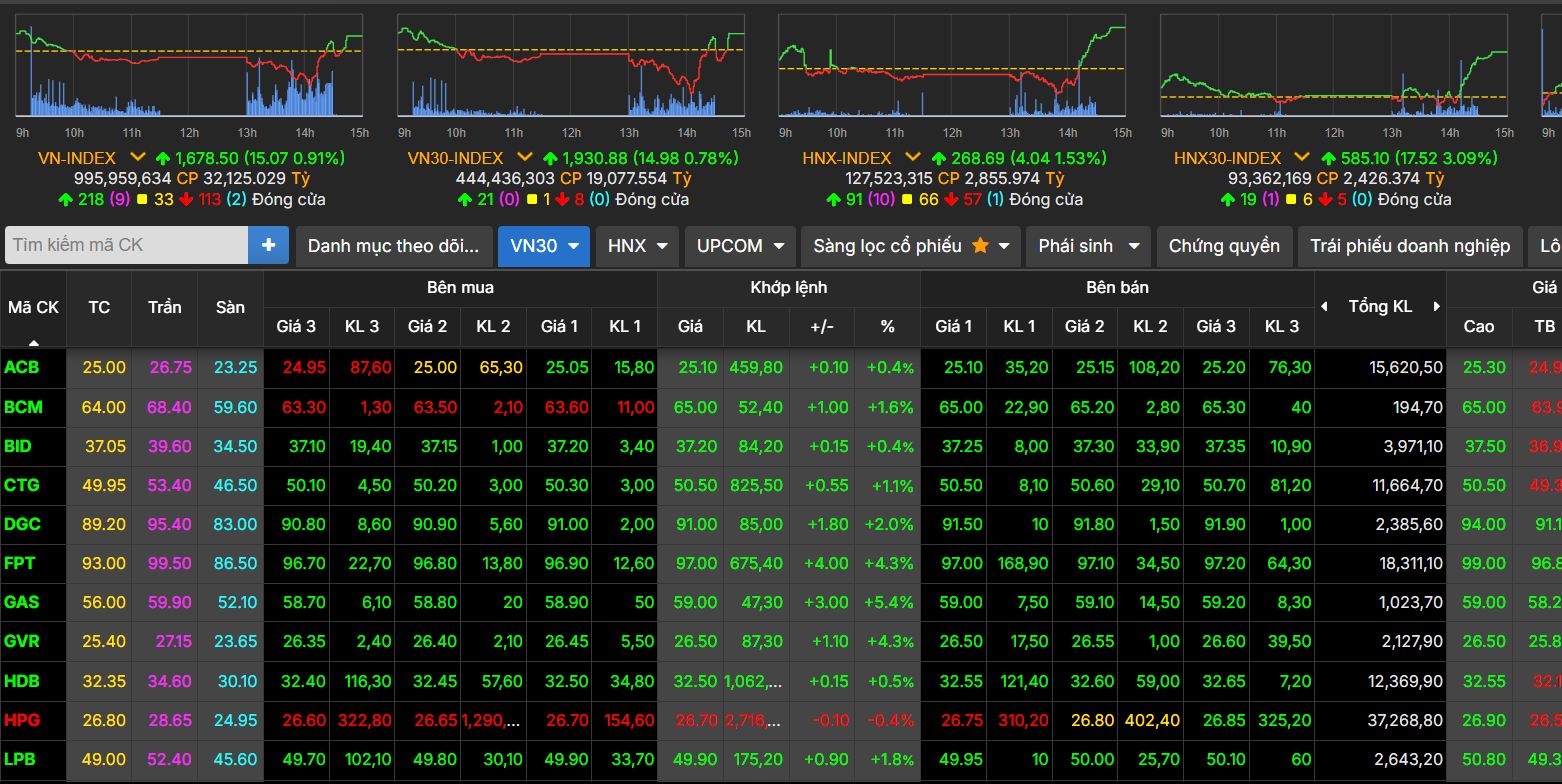Screen dimensions: 1562x784
Task: Click the Danh mục theo dõi button
Action: coord(394,246)
